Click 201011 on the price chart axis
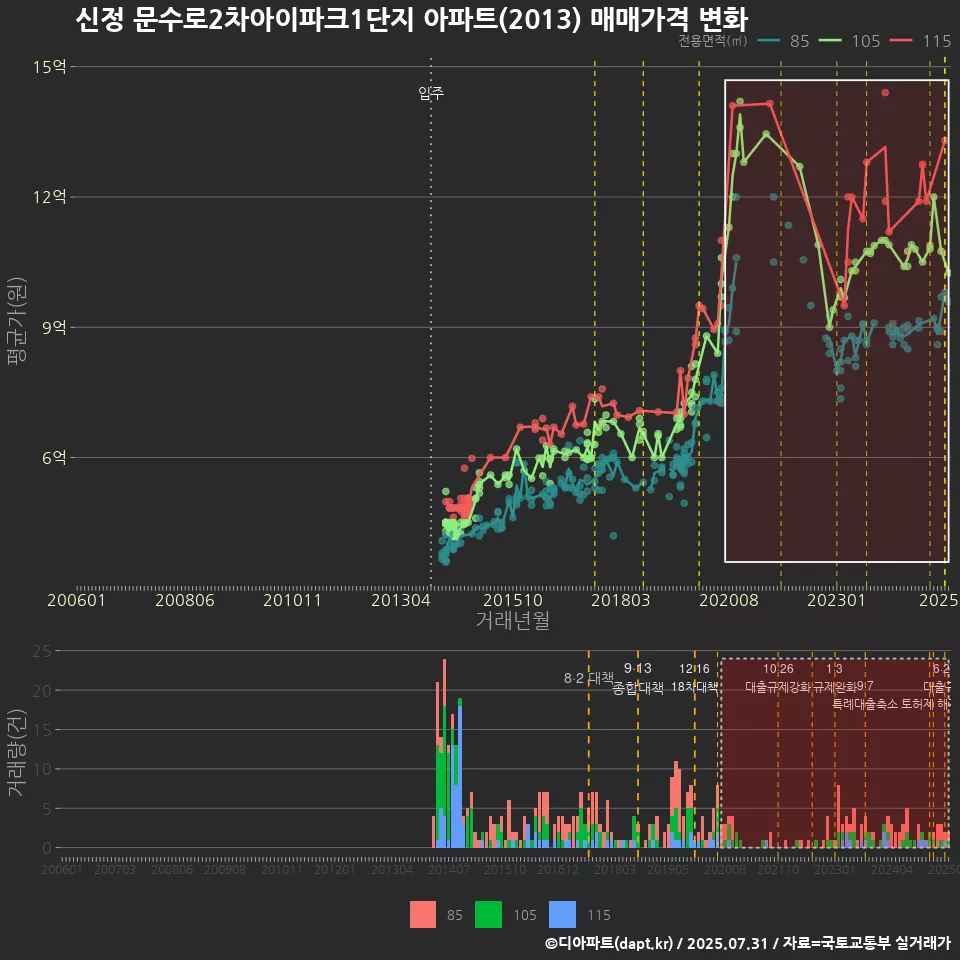Screen dimensions: 960x960 pyautogui.click(x=293, y=600)
